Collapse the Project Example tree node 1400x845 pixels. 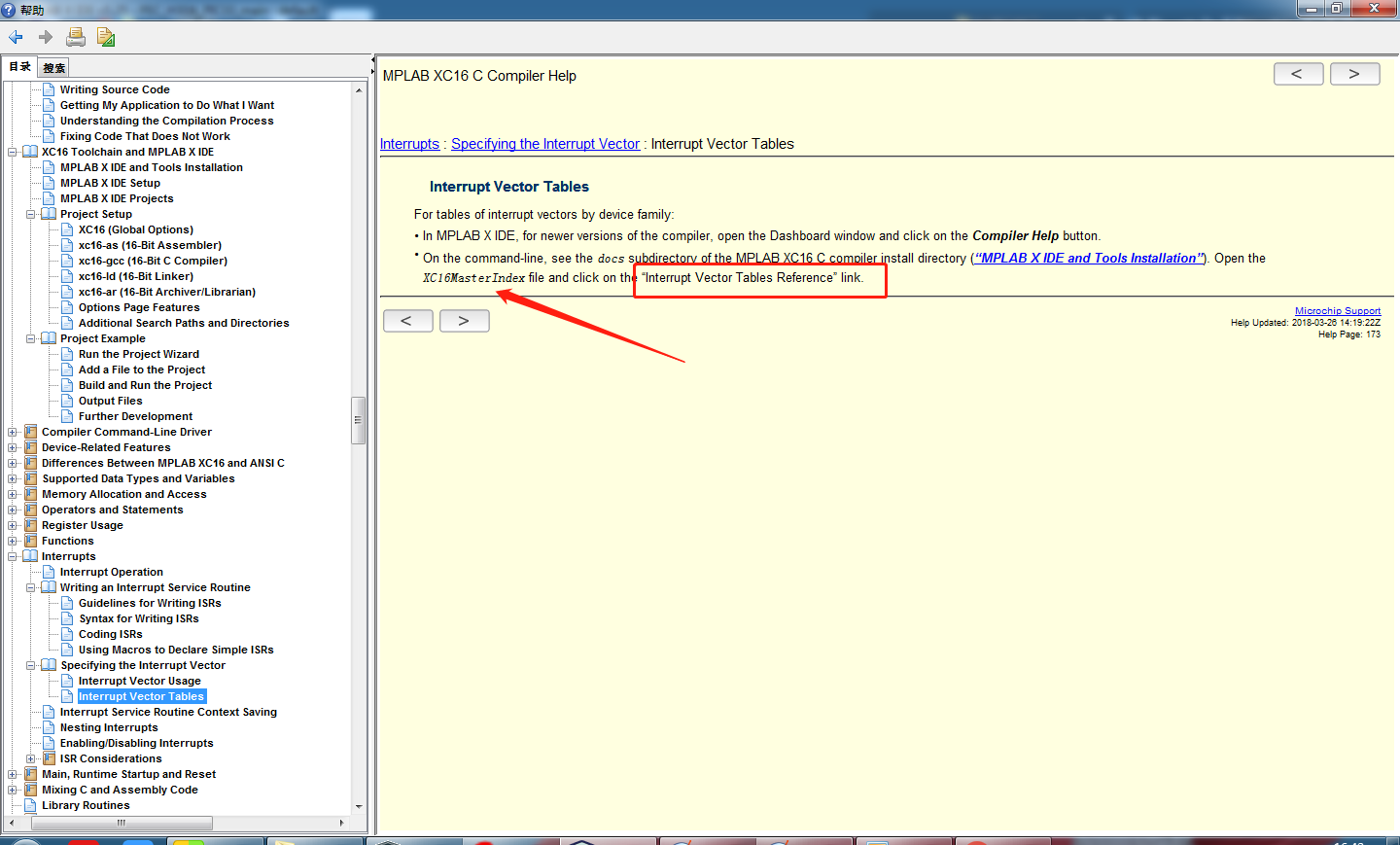coord(31,338)
